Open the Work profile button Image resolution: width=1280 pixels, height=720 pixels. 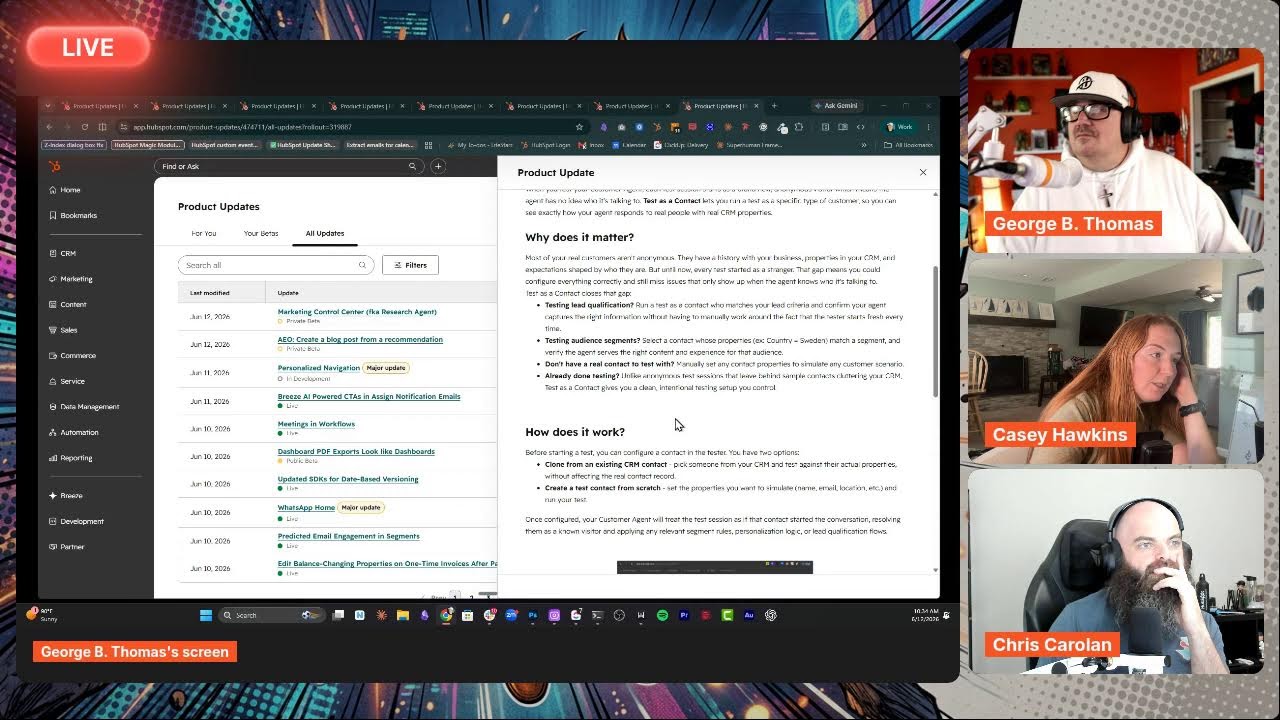point(899,127)
